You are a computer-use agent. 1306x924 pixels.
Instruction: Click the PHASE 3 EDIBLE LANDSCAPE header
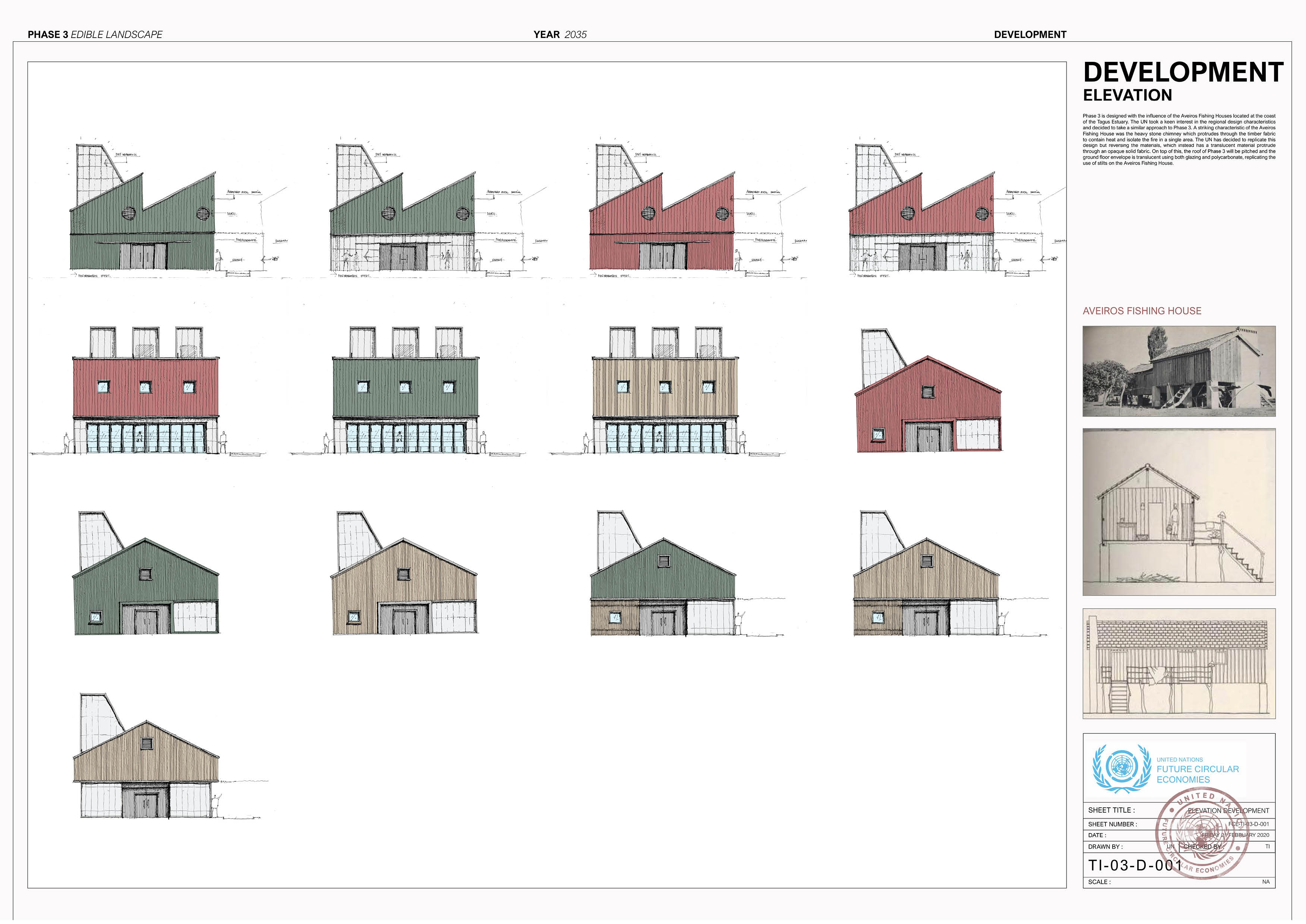click(x=95, y=35)
